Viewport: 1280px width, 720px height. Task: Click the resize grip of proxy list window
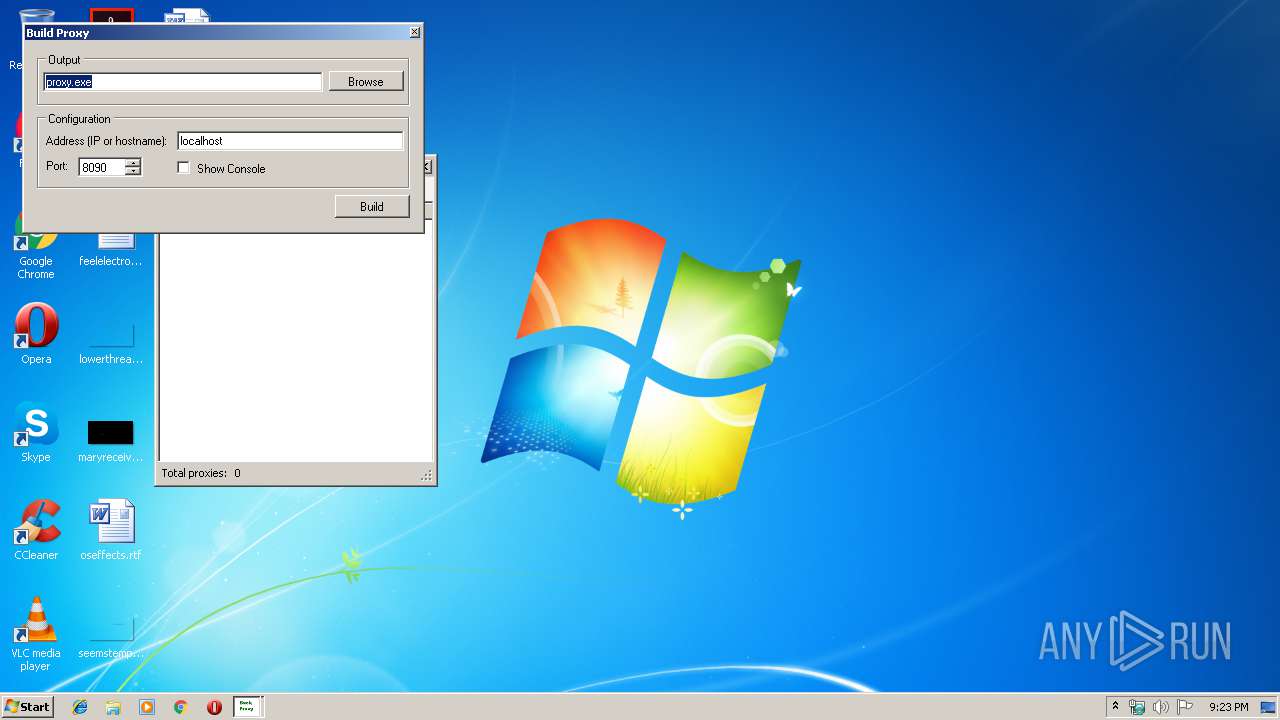tap(427, 477)
